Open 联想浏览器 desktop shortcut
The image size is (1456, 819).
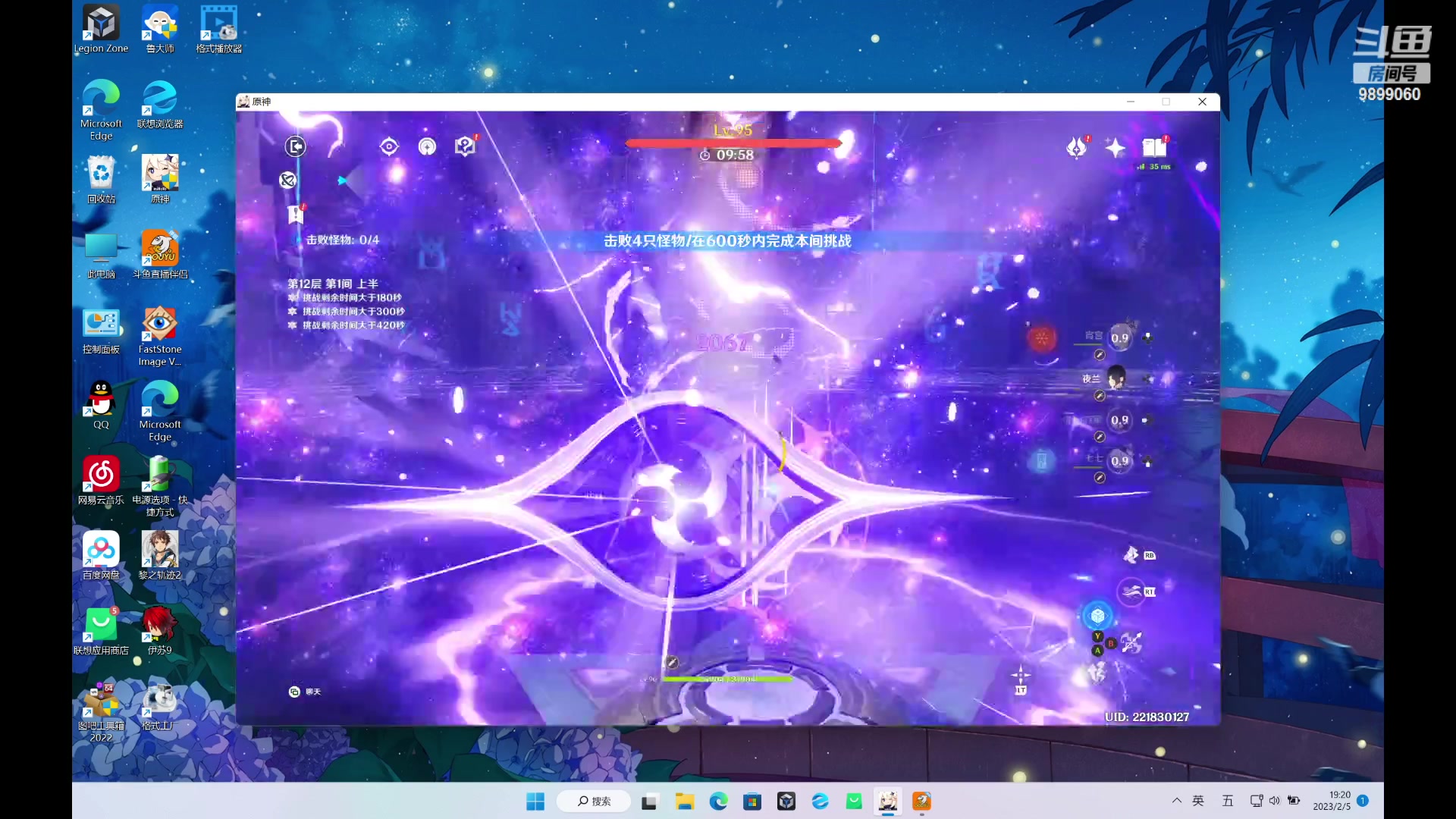160,105
